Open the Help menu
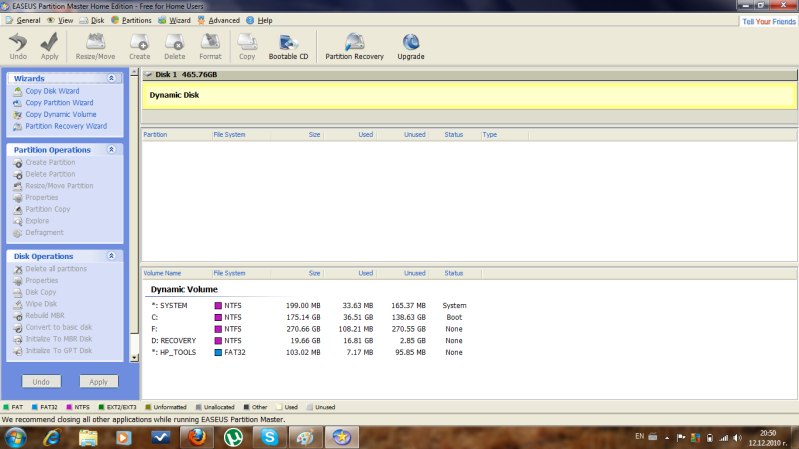This screenshot has height=449, width=799. tap(259, 20)
